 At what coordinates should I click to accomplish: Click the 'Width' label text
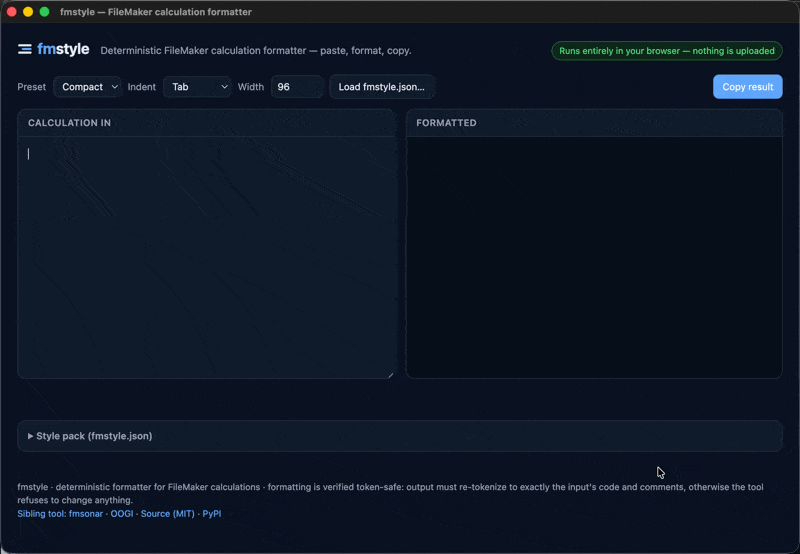point(251,87)
